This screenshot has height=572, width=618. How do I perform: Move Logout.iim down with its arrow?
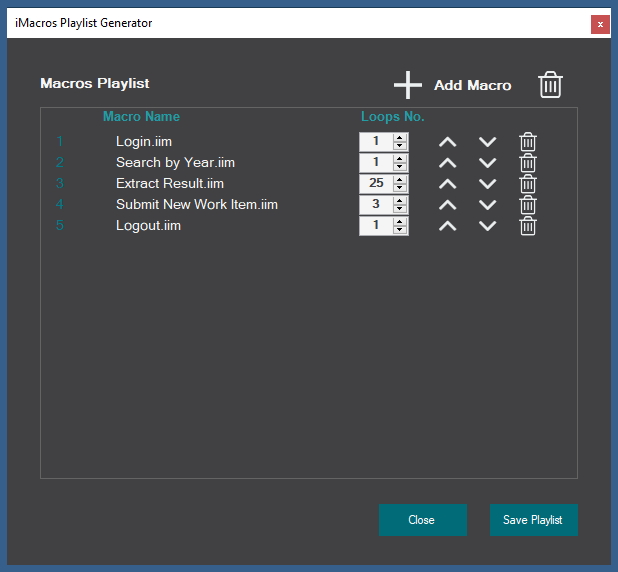(488, 226)
